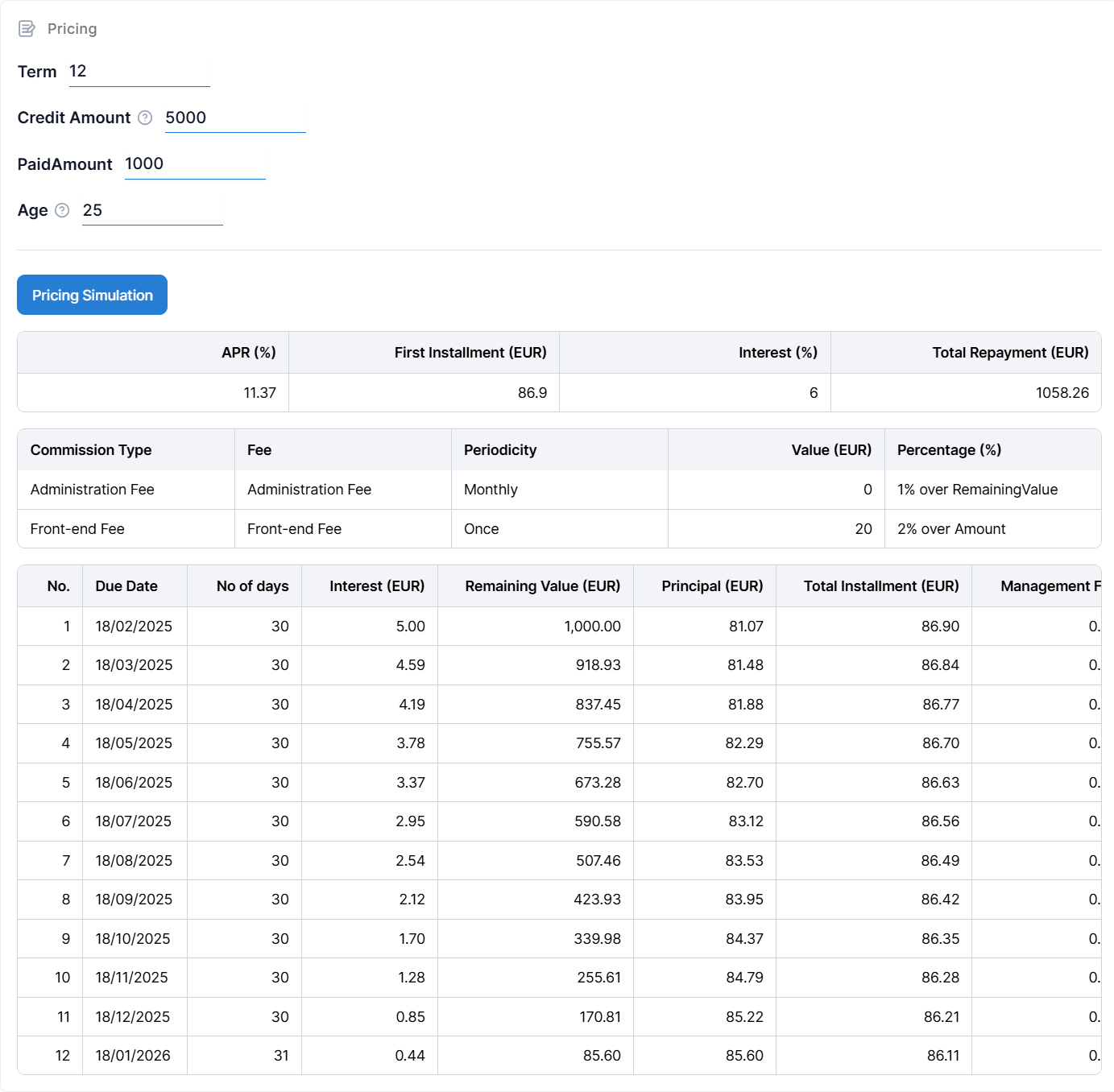Click the Pricing edit note icon
Image resolution: width=1114 pixels, height=1092 pixels.
pyautogui.click(x=27, y=29)
